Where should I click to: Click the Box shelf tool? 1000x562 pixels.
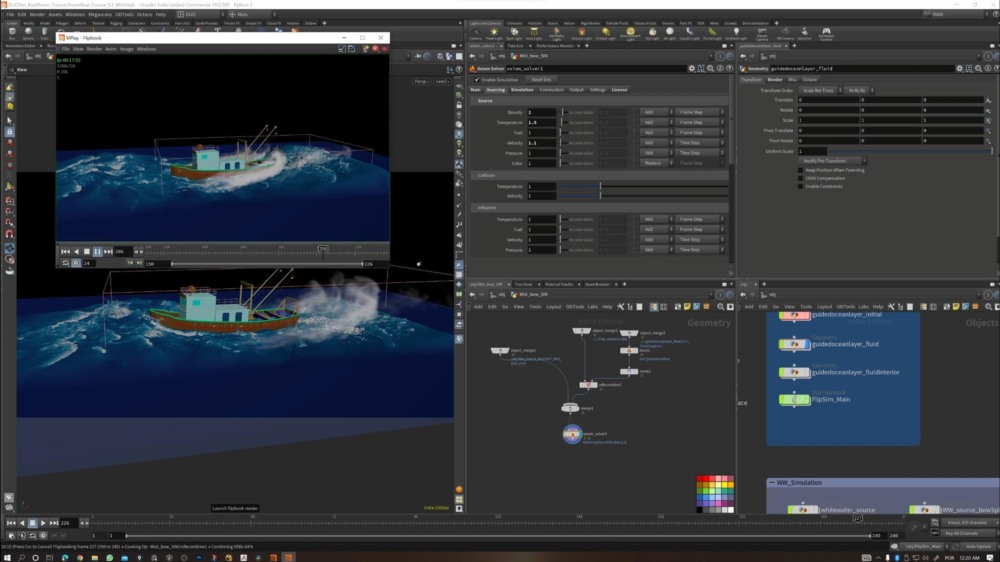(x=12, y=32)
